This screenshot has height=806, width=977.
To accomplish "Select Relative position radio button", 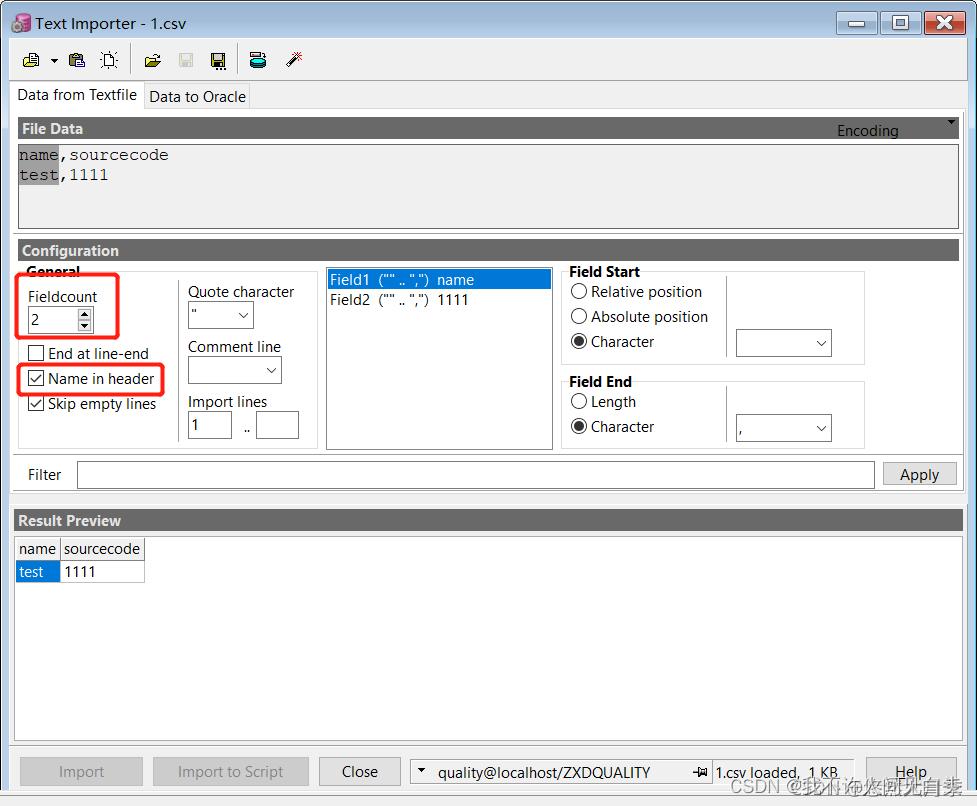I will pos(579,292).
